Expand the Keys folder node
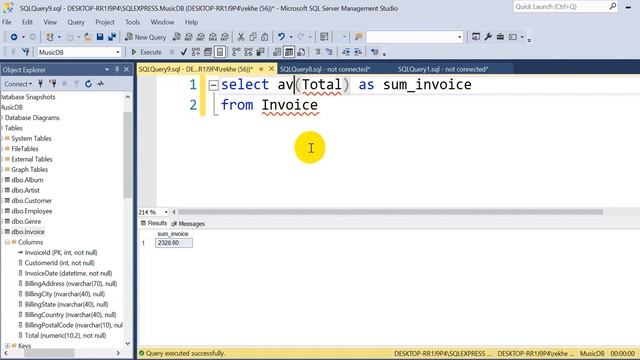Screen dimensions: 640x360 coord(7,346)
